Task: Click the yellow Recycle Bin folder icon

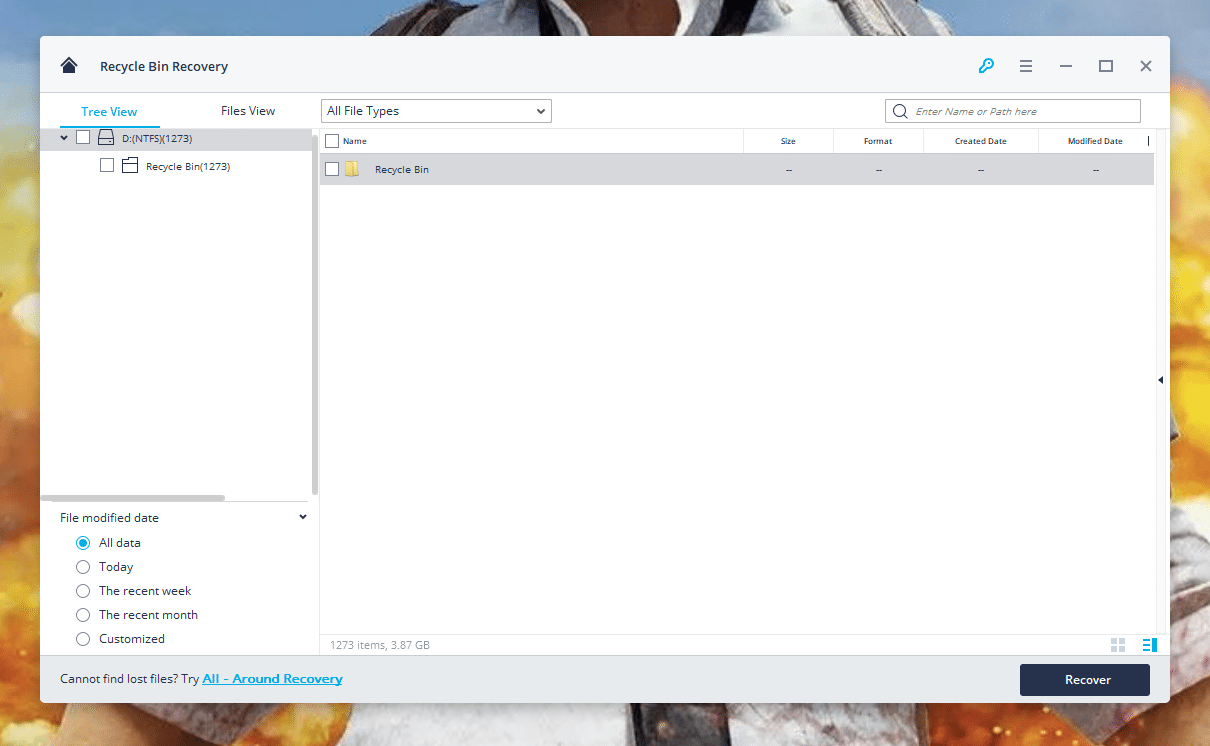Action: (352, 169)
